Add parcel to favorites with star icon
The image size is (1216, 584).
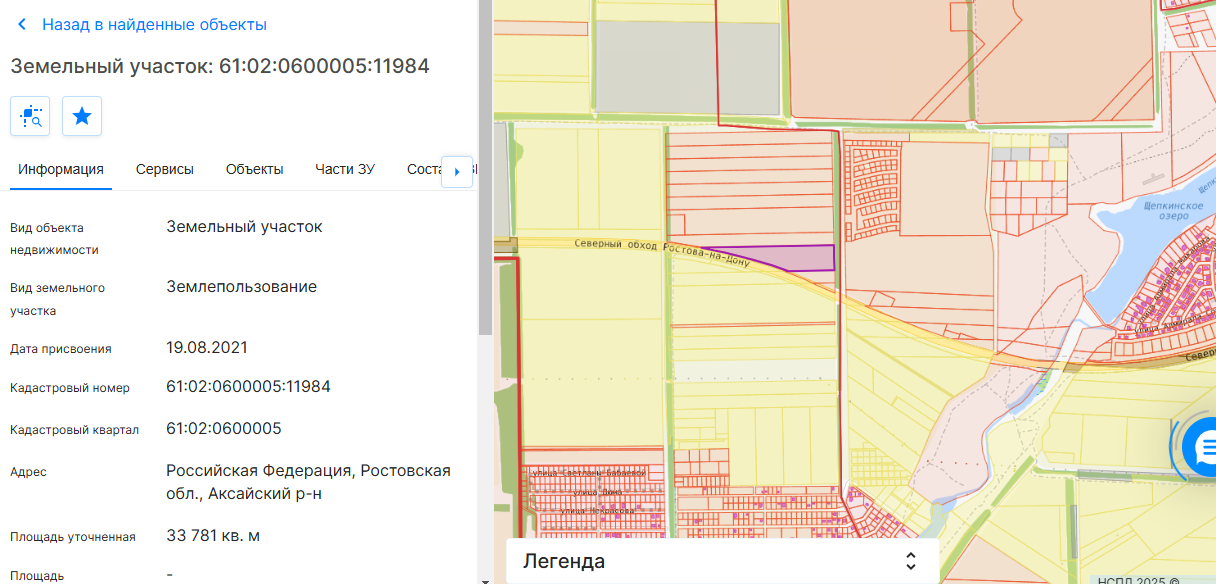pyautogui.click(x=82, y=116)
